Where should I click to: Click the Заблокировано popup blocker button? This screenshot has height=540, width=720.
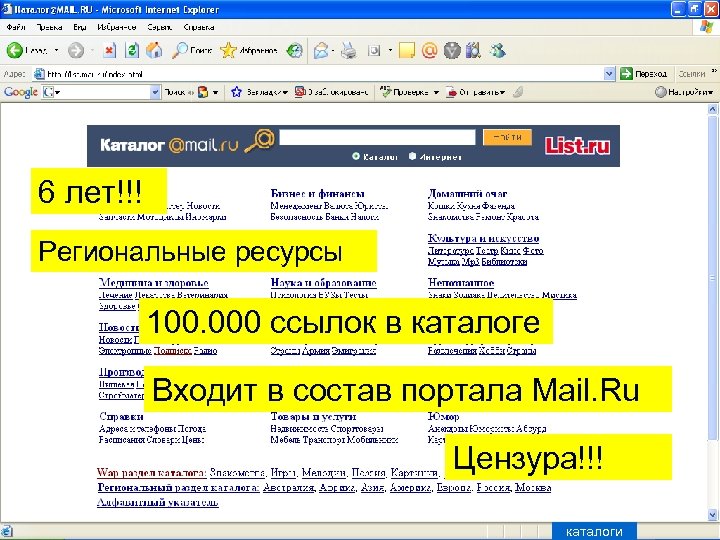click(331, 92)
